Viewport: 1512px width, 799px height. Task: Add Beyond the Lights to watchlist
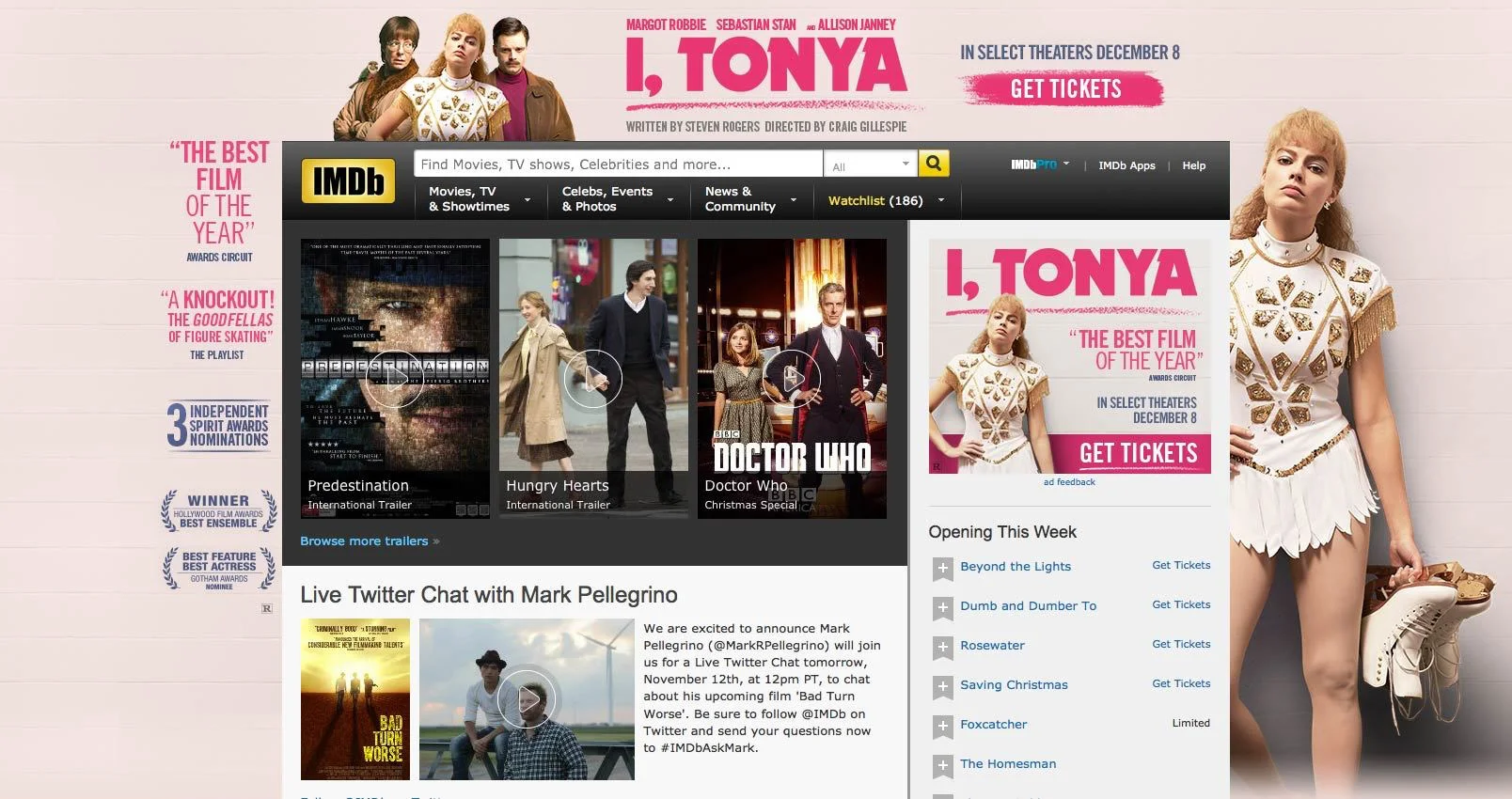tap(942, 568)
